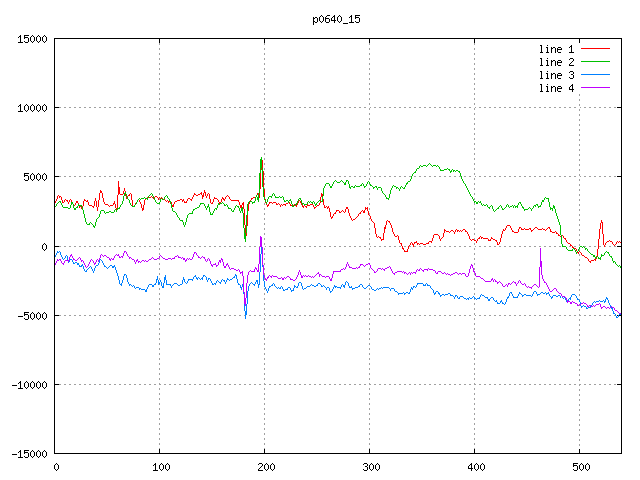Screen dimensions: 640x480
Task: Select the 'line 1' legend label
Action: tap(557, 49)
